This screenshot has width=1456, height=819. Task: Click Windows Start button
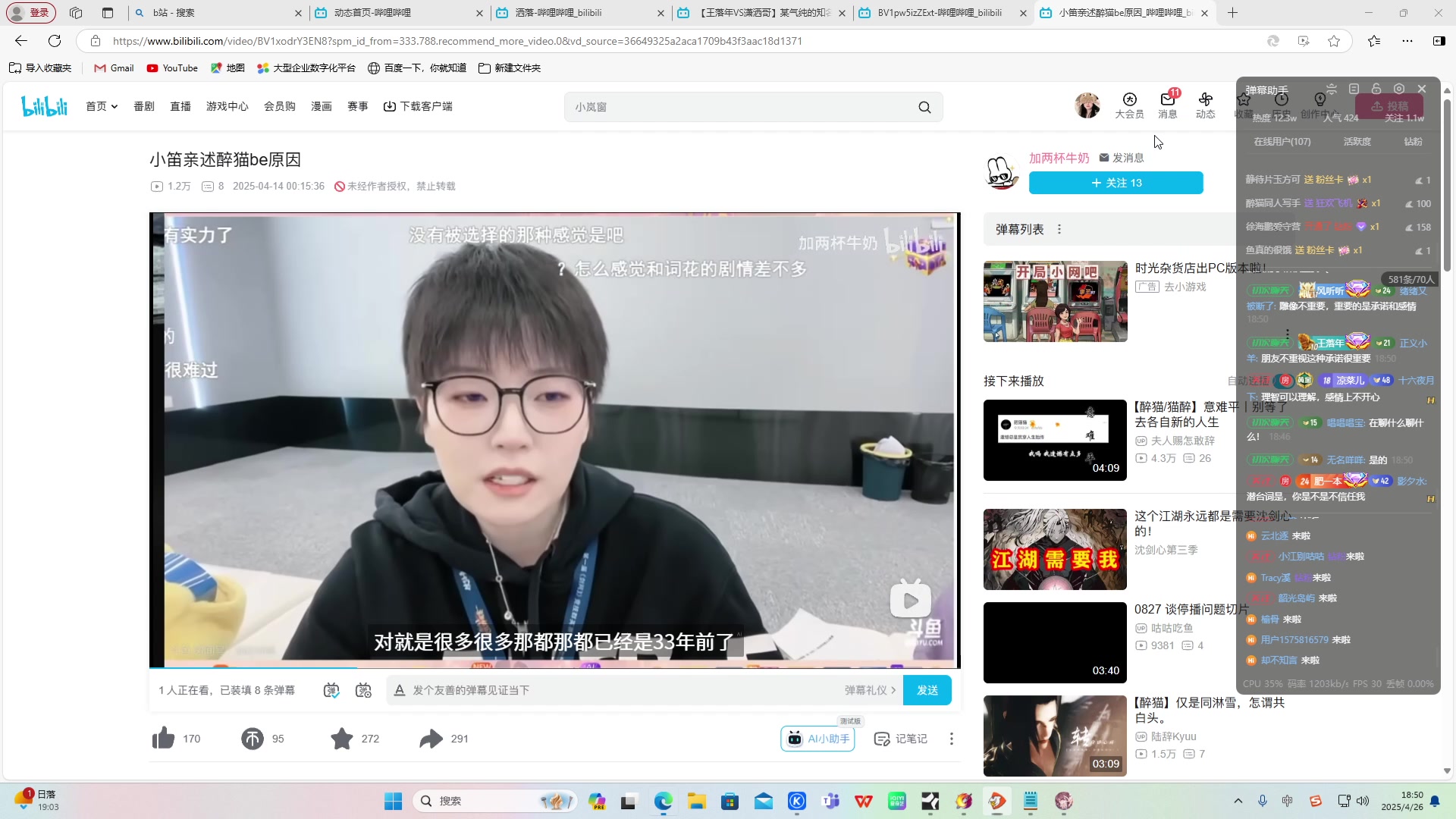click(393, 801)
